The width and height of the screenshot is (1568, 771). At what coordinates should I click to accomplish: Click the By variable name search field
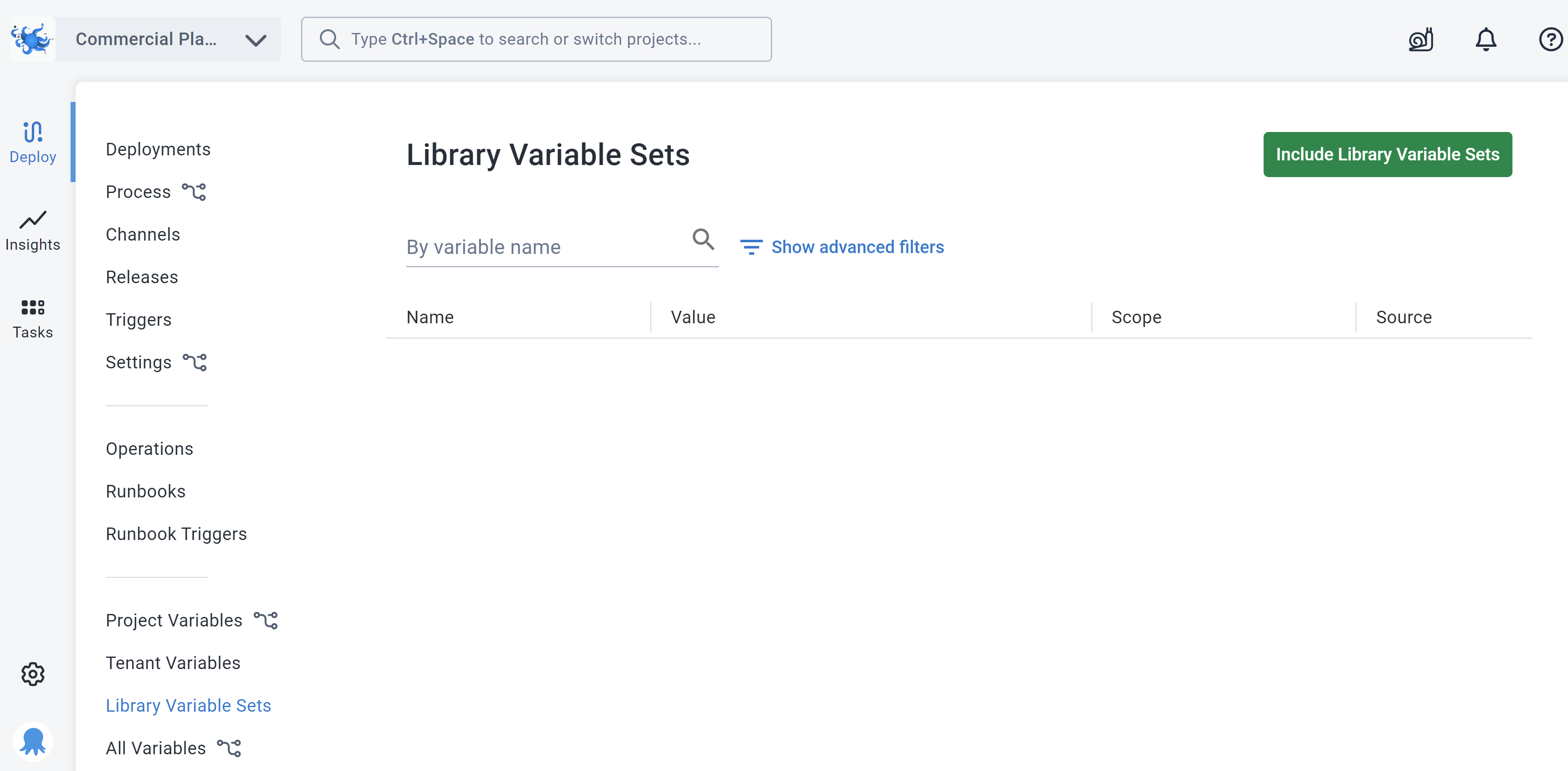click(x=536, y=247)
